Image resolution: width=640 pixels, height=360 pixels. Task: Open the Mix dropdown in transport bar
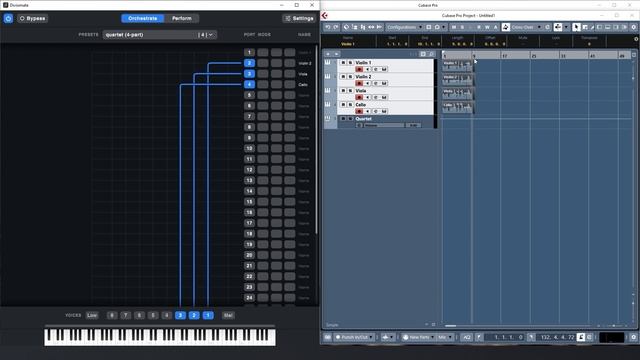444,337
